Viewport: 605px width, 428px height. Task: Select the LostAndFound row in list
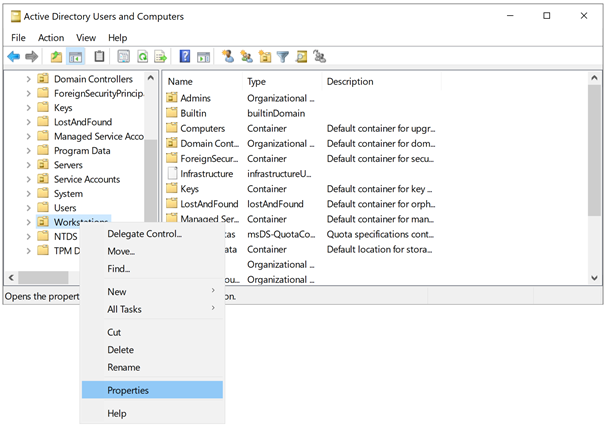[x=301, y=204]
